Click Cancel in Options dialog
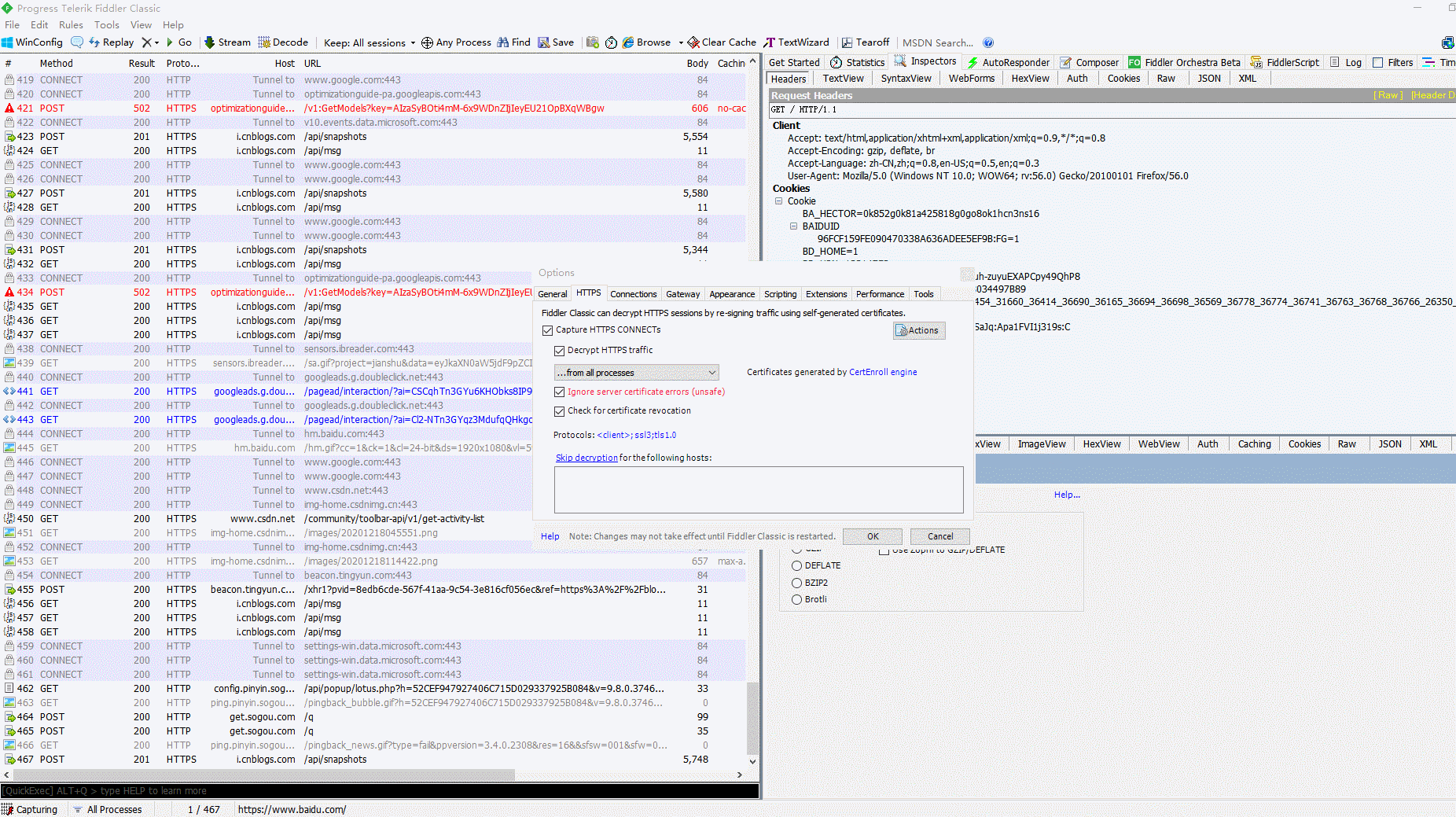The image size is (1456, 817). pos(939,536)
